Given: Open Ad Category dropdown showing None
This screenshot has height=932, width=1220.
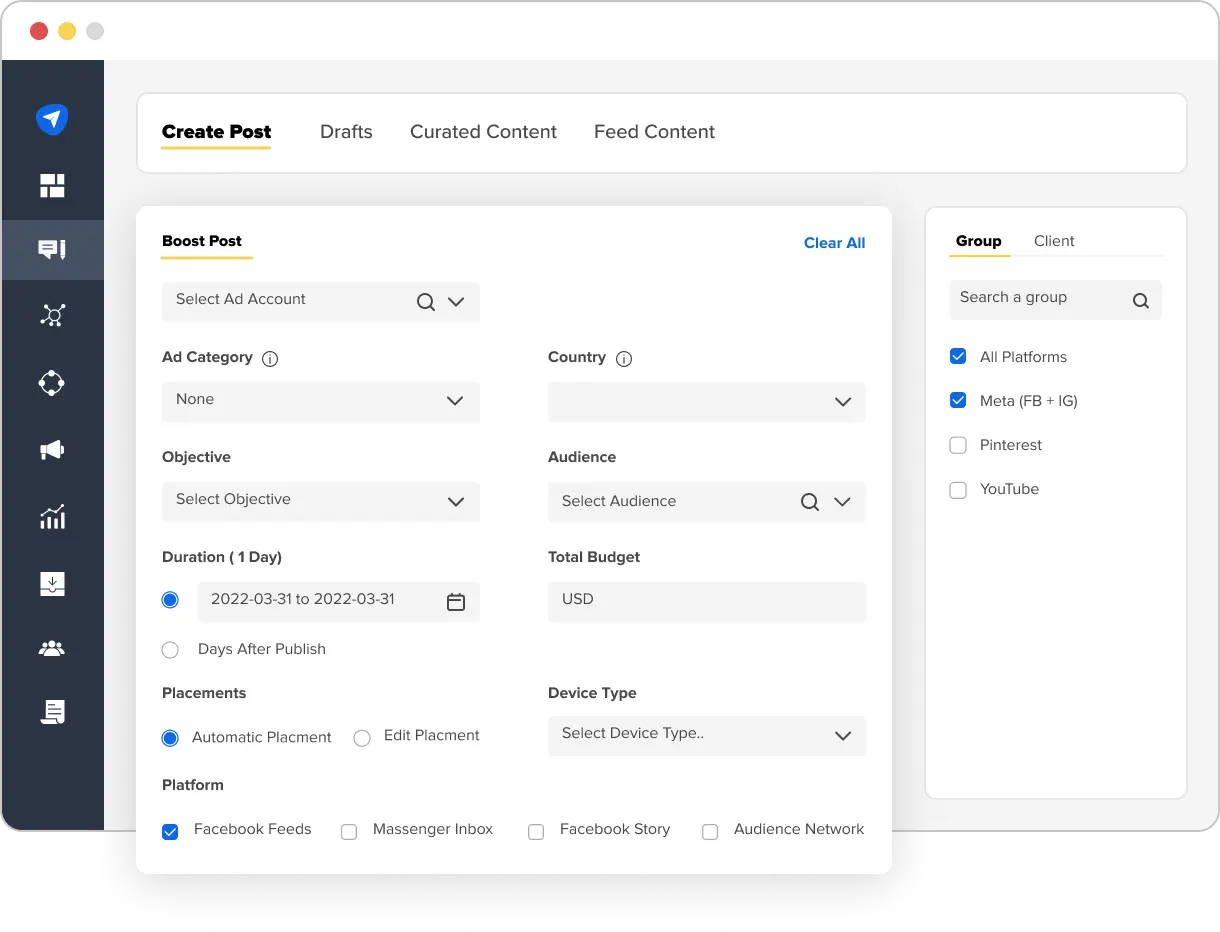Looking at the screenshot, I should click(321, 401).
